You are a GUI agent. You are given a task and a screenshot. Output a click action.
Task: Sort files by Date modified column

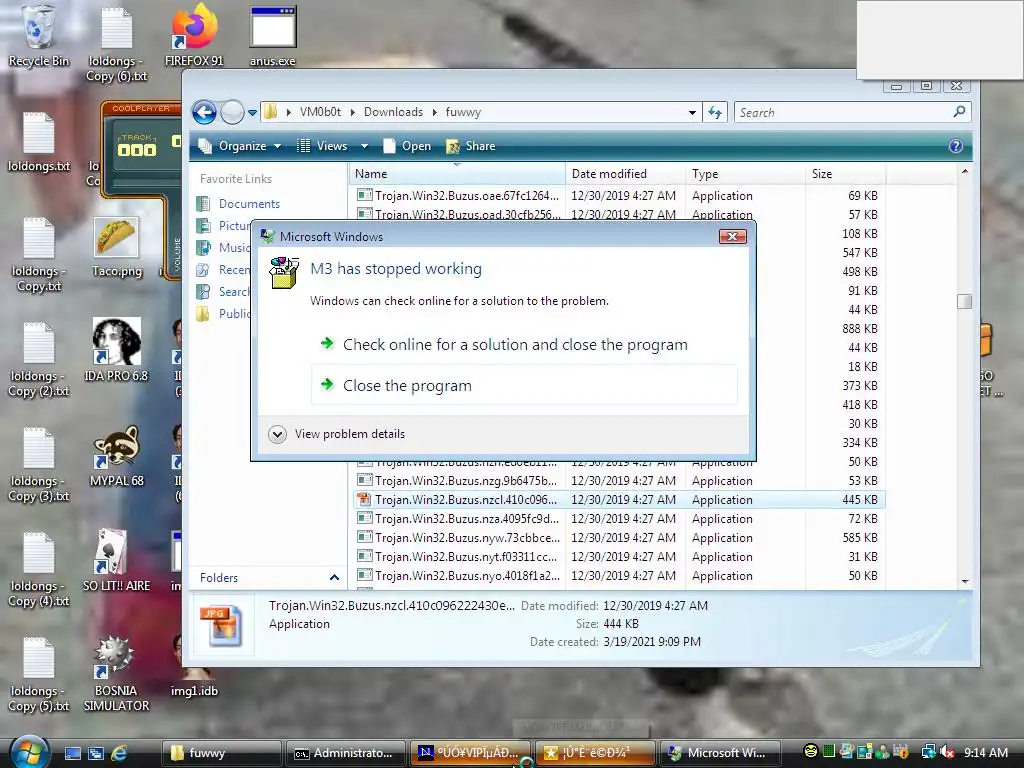(625, 174)
